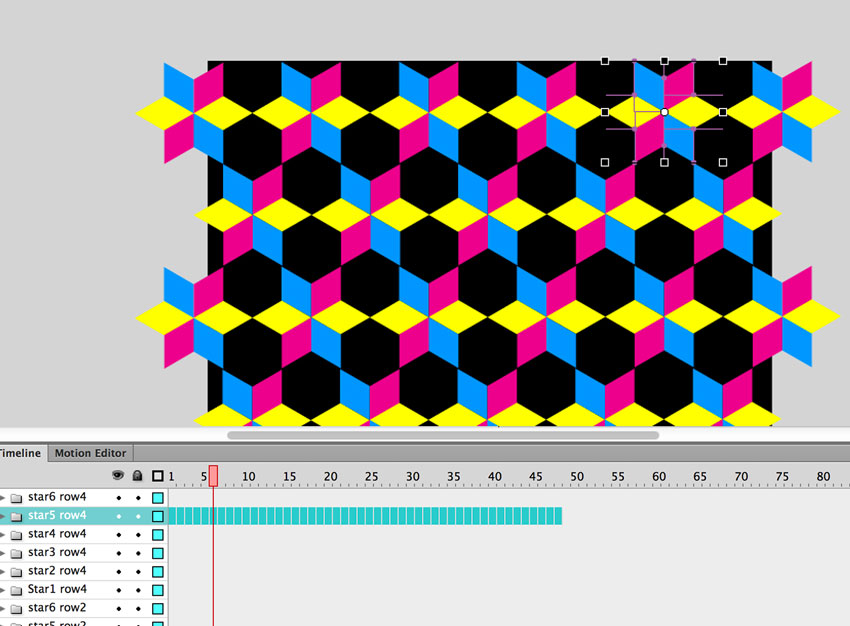This screenshot has width=850, height=626.
Task: Toggle lock dot of star6 row2 layer
Action: 138,609
